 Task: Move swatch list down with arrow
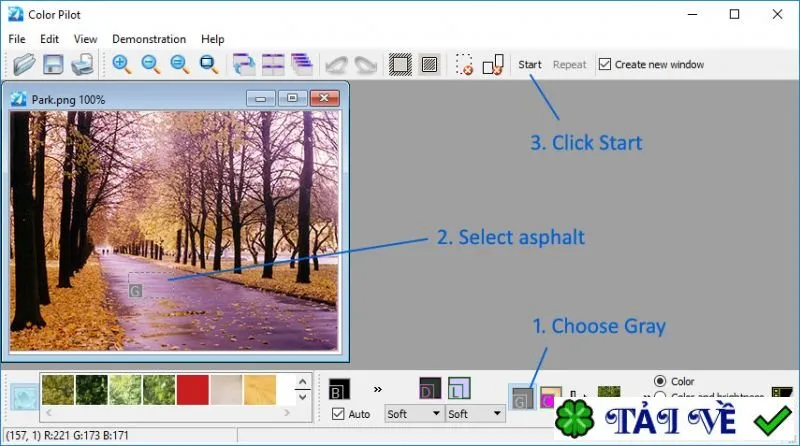[303, 397]
